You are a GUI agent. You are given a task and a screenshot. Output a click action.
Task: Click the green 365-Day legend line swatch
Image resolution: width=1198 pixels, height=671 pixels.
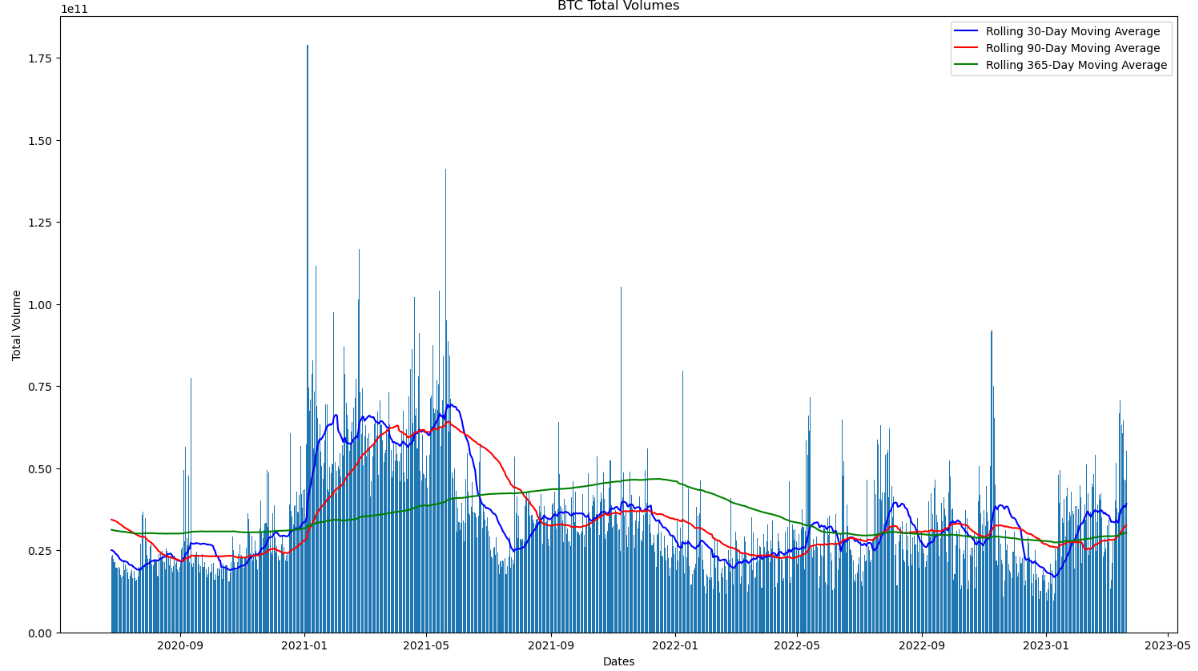[966, 65]
